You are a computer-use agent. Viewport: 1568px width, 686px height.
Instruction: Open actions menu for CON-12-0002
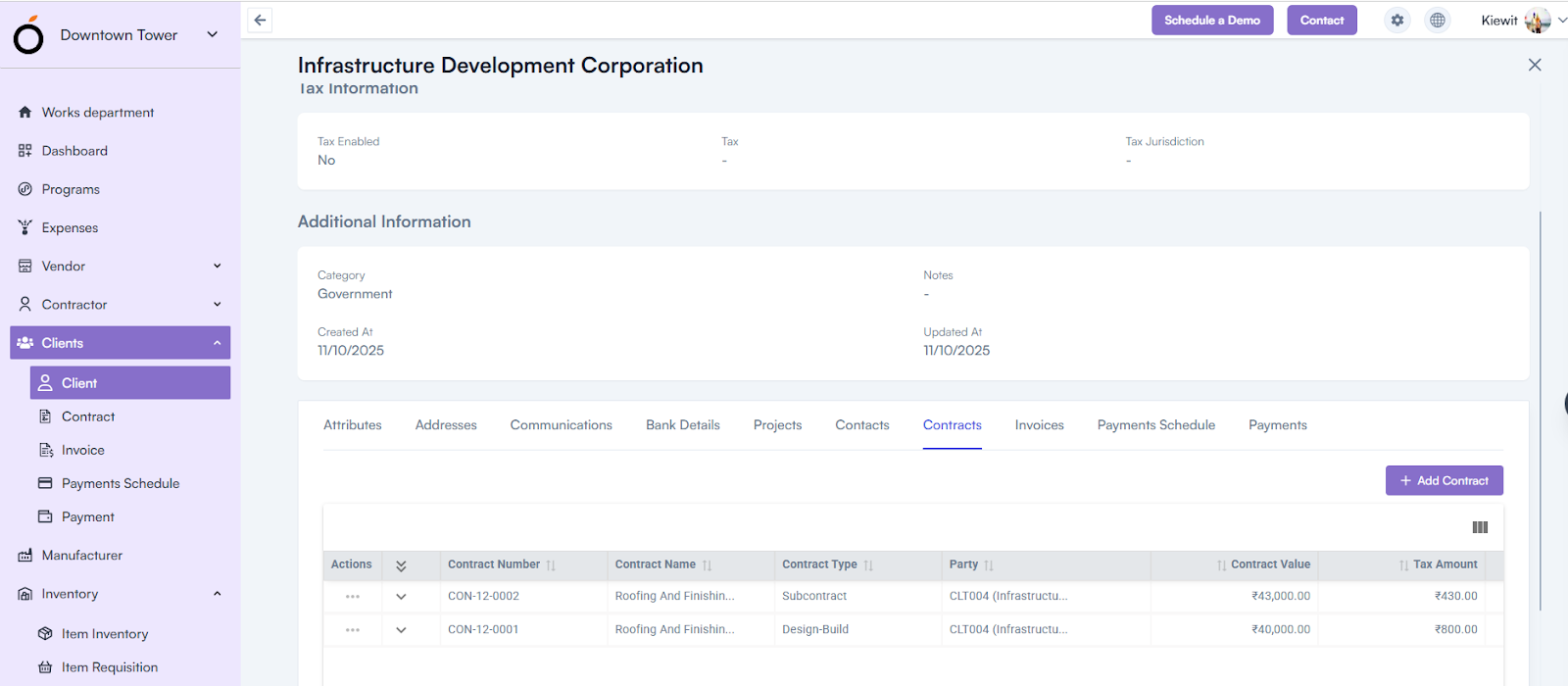coord(353,596)
